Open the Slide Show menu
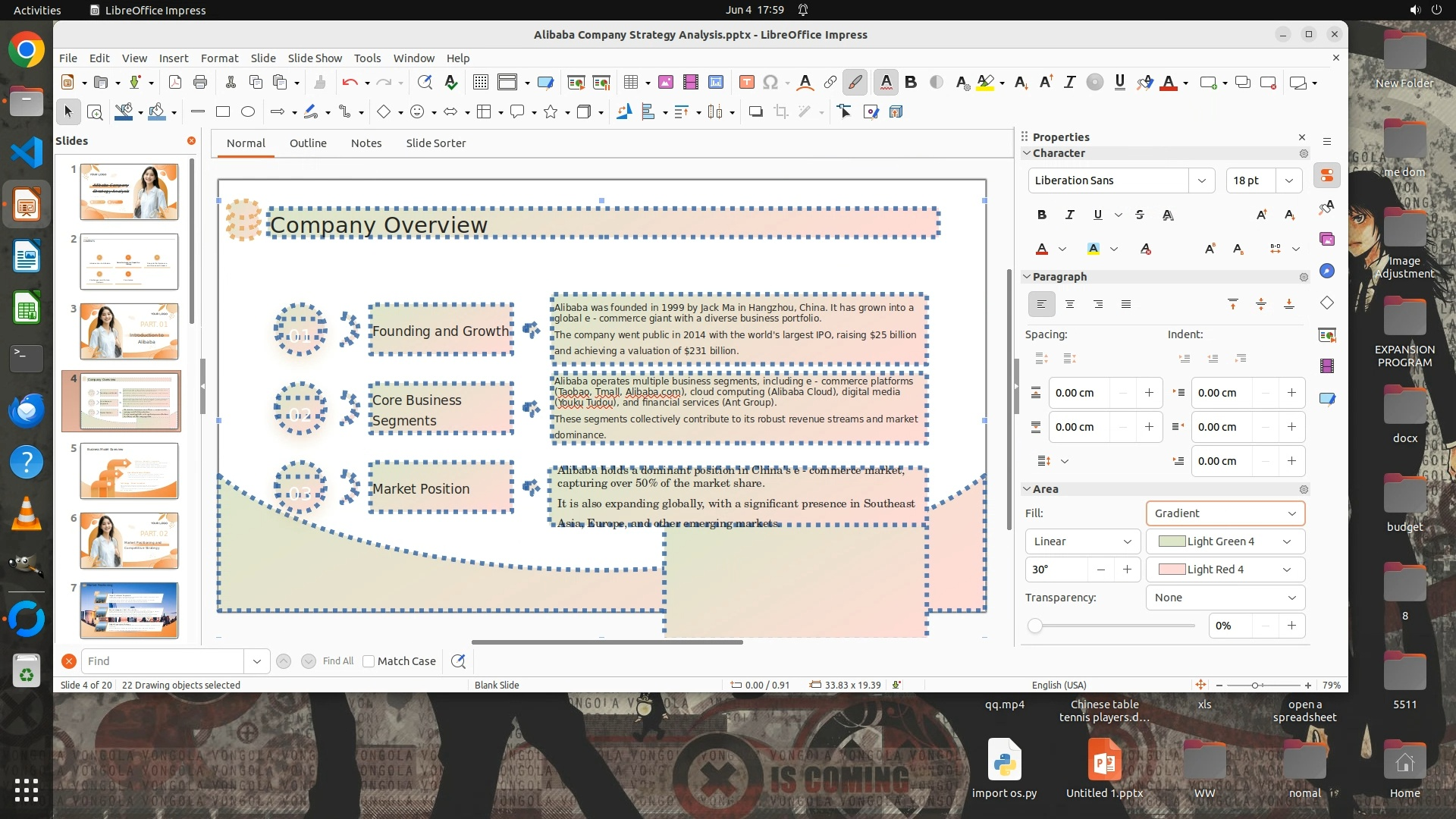Viewport: 1456px width, 819px height. pyautogui.click(x=315, y=58)
